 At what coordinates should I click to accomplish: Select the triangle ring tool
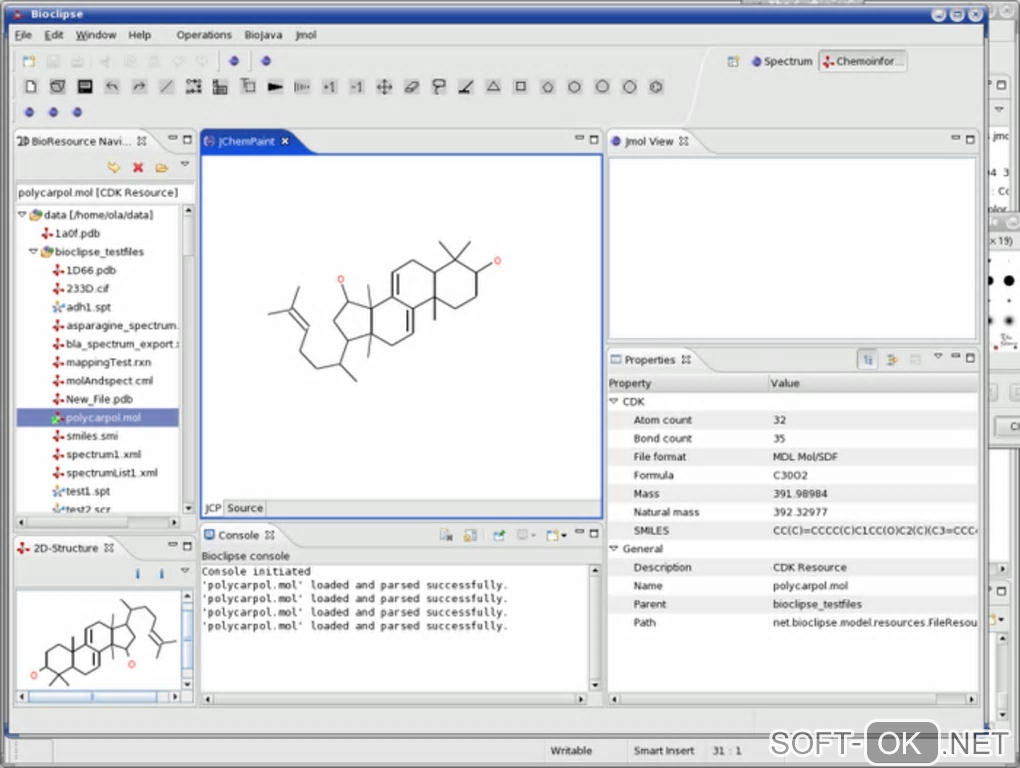point(493,86)
